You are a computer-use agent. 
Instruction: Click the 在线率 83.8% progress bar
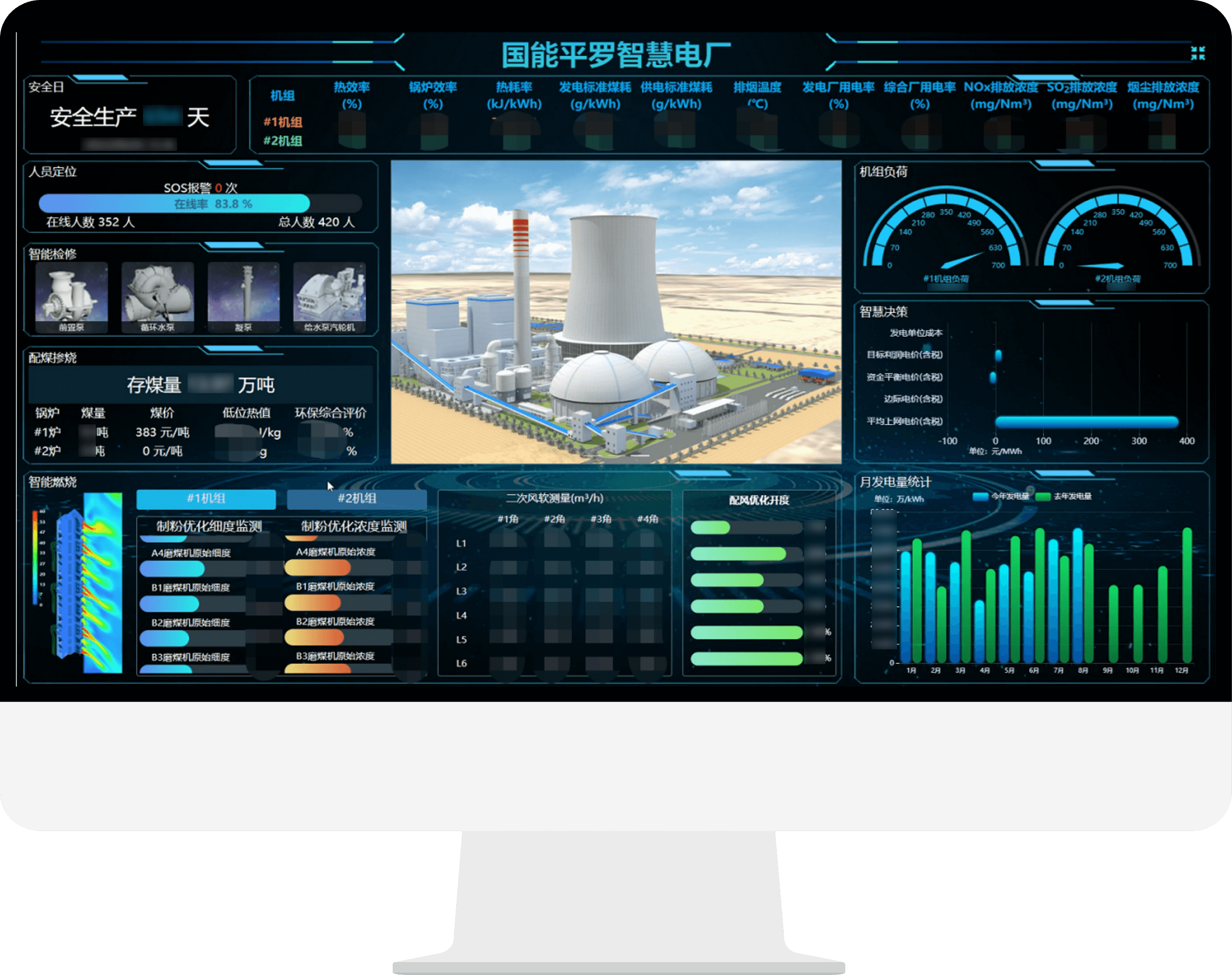(201, 204)
